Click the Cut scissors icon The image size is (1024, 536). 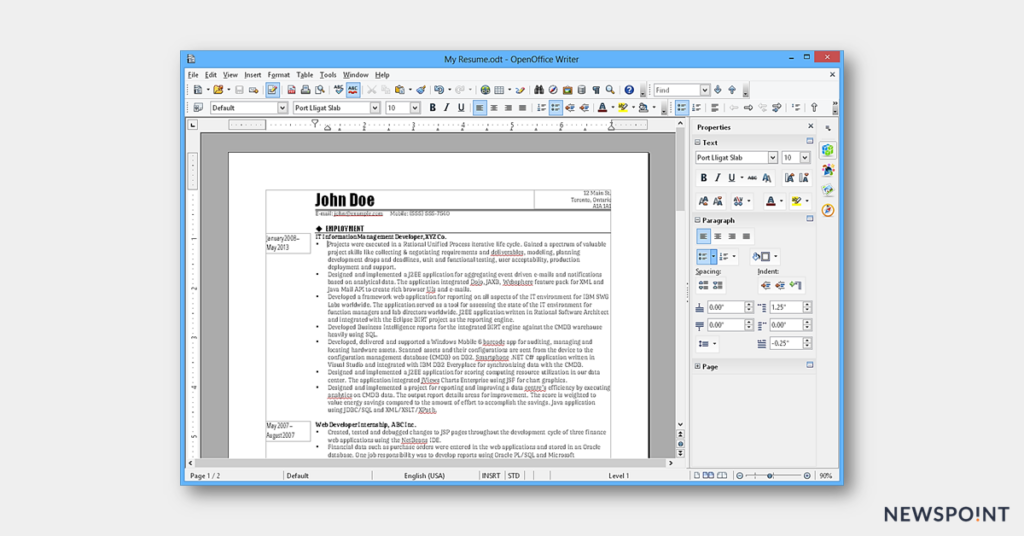pos(372,90)
